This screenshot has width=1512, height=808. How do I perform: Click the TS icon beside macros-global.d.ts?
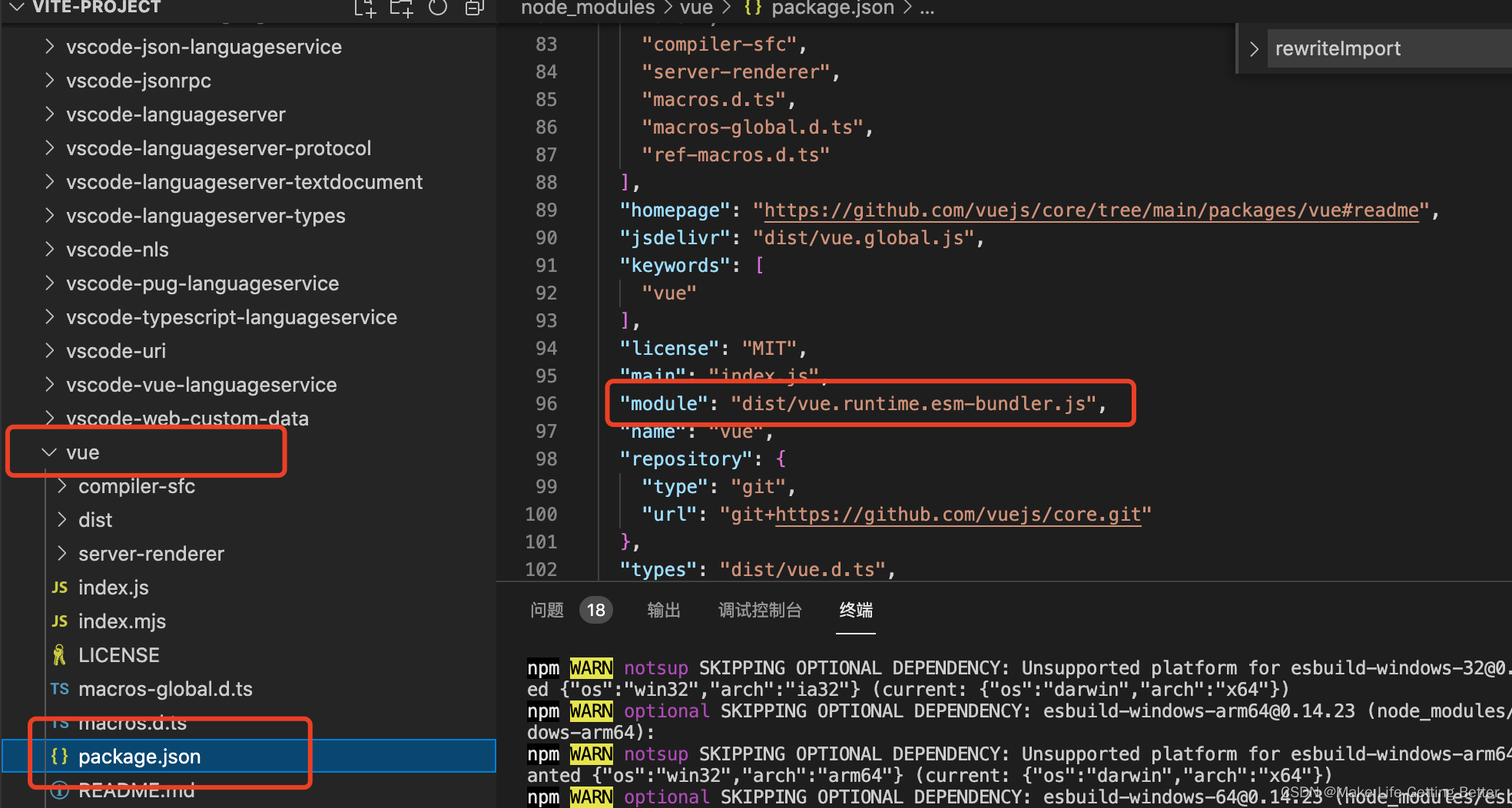pyautogui.click(x=59, y=688)
